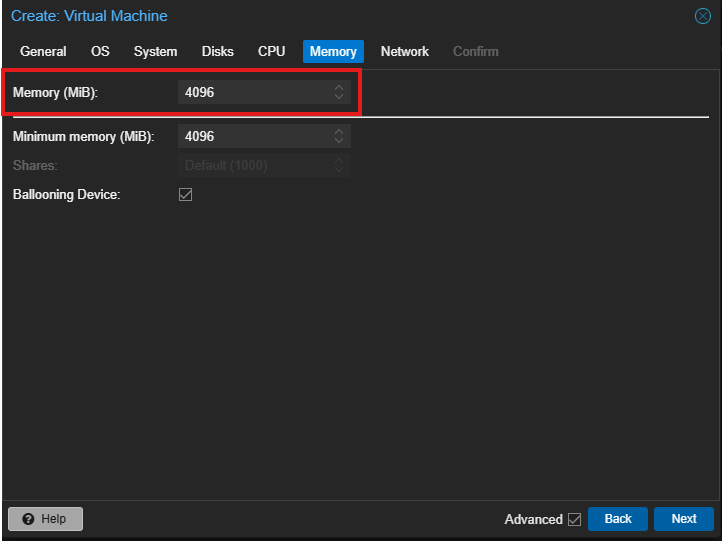Toggle the Ballooning Device checkbox
The image size is (722, 541).
pyautogui.click(x=186, y=194)
